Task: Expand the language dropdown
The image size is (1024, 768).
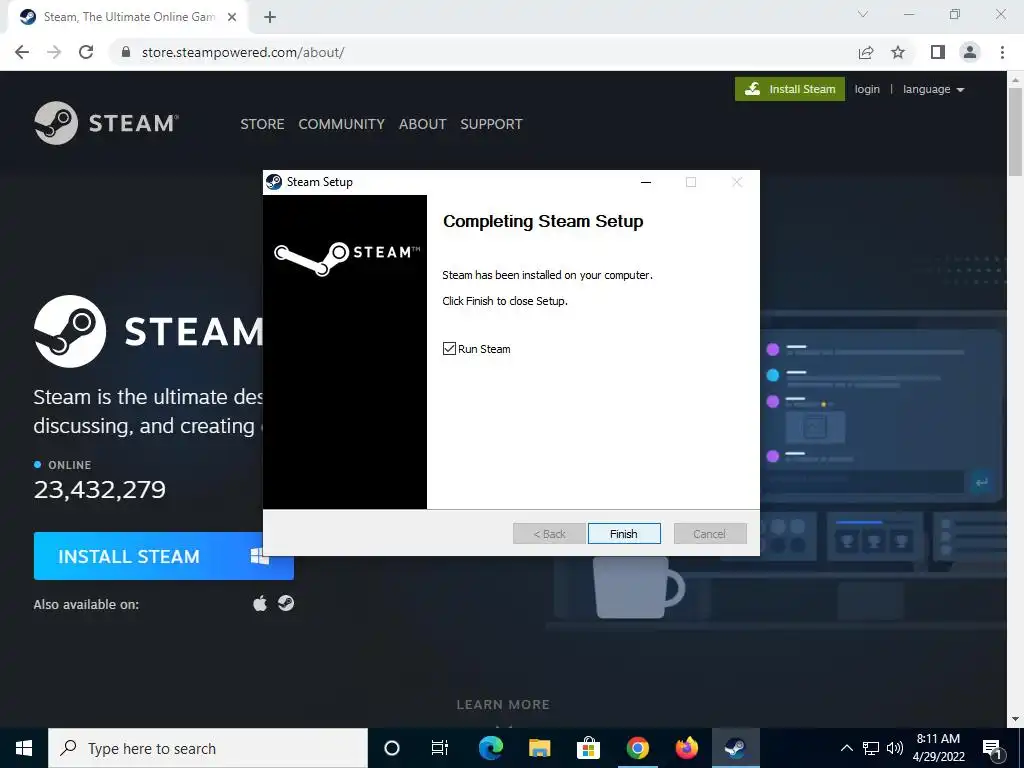Action: (x=933, y=89)
